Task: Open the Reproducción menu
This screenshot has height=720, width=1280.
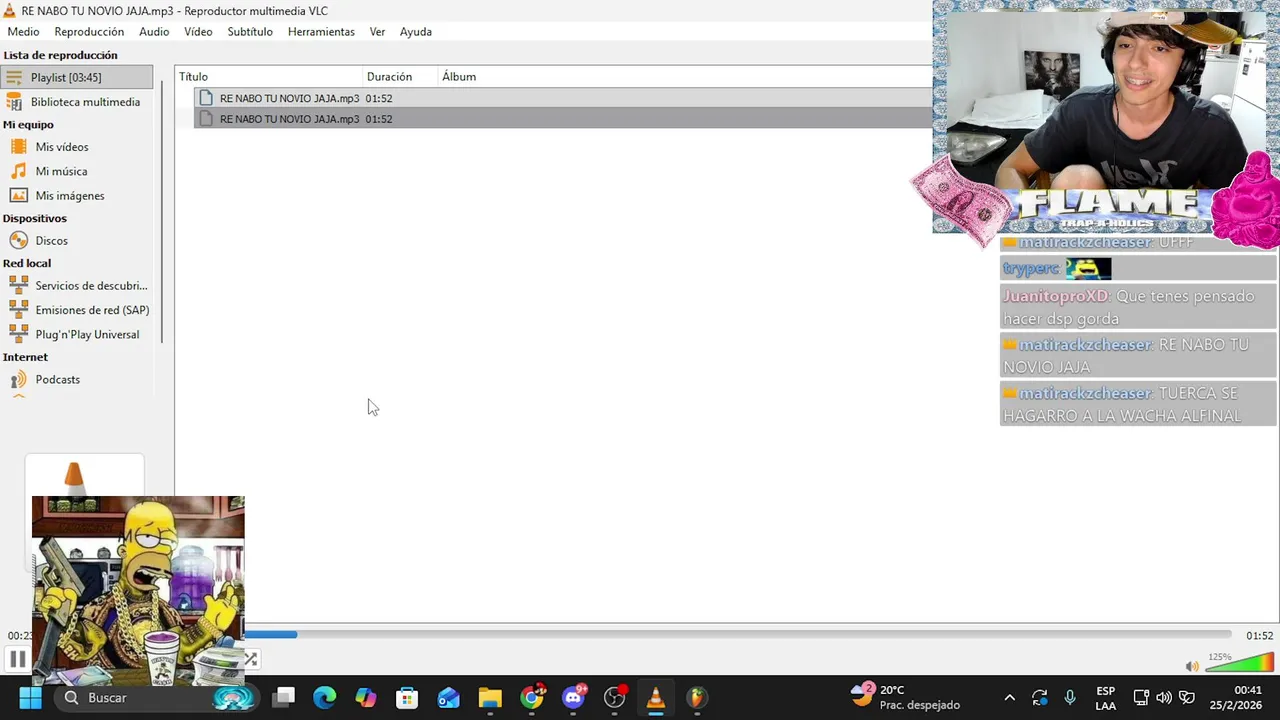Action: [89, 32]
